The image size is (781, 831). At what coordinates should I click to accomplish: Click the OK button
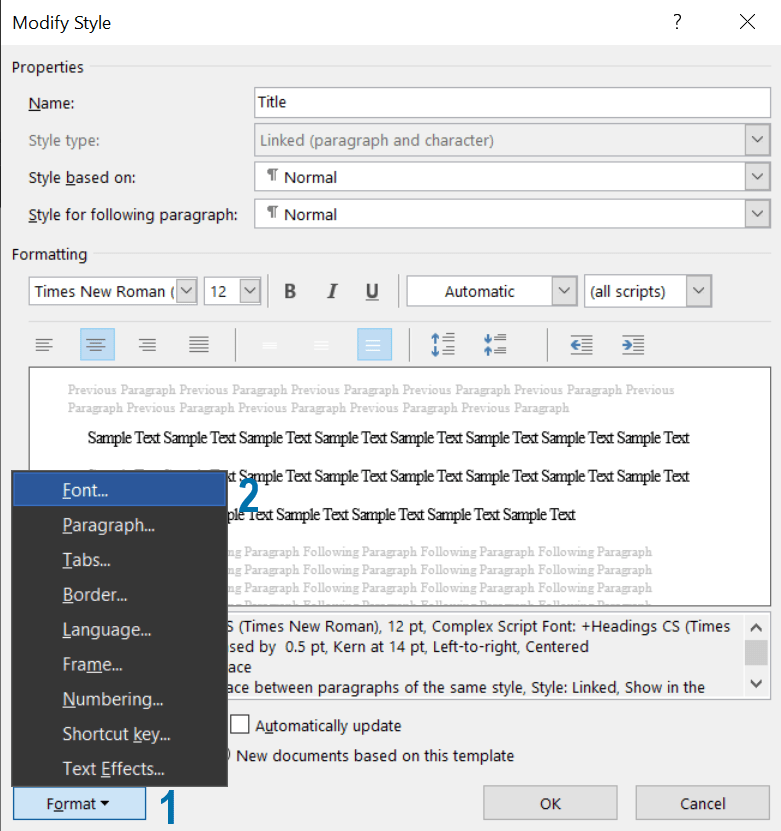point(550,803)
